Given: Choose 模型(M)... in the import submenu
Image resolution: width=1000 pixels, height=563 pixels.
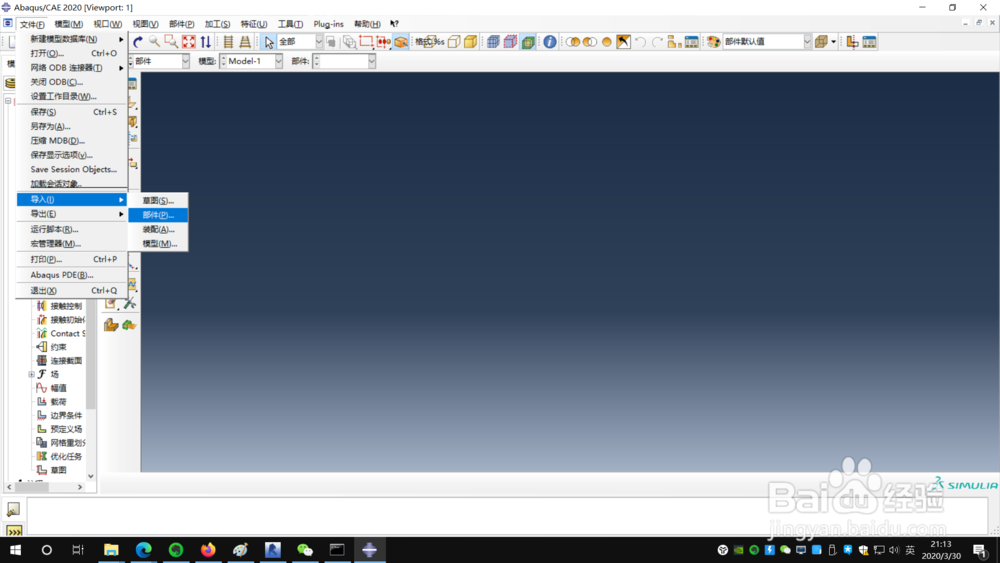Looking at the screenshot, I should [x=158, y=244].
